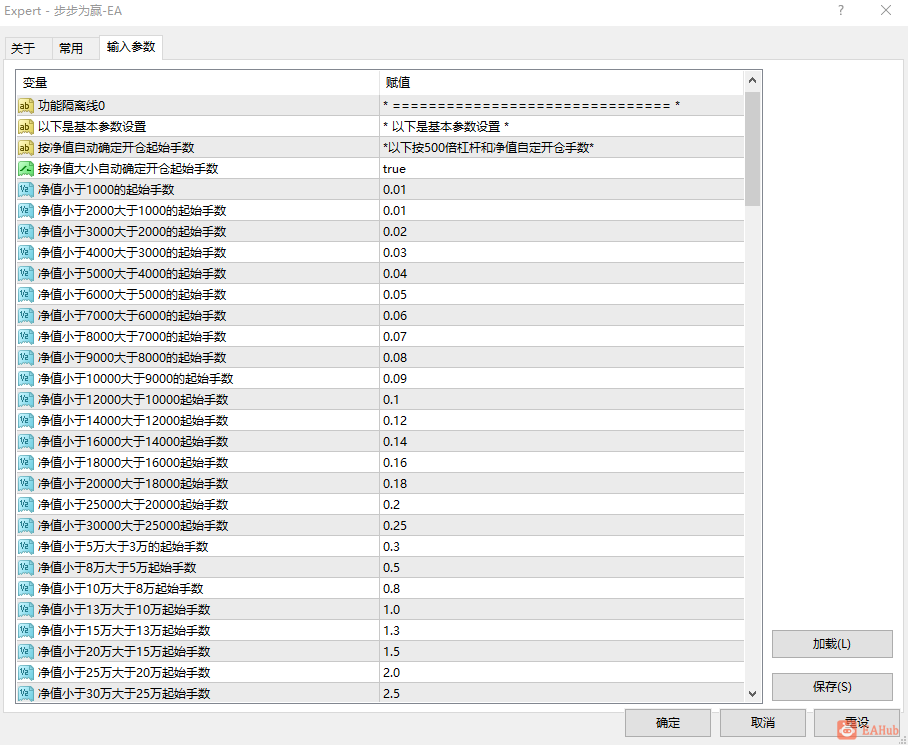908x745 pixels.
Task: Click the icon beside 净值小于5000大于4000的起始手数
Action: (x=26, y=273)
